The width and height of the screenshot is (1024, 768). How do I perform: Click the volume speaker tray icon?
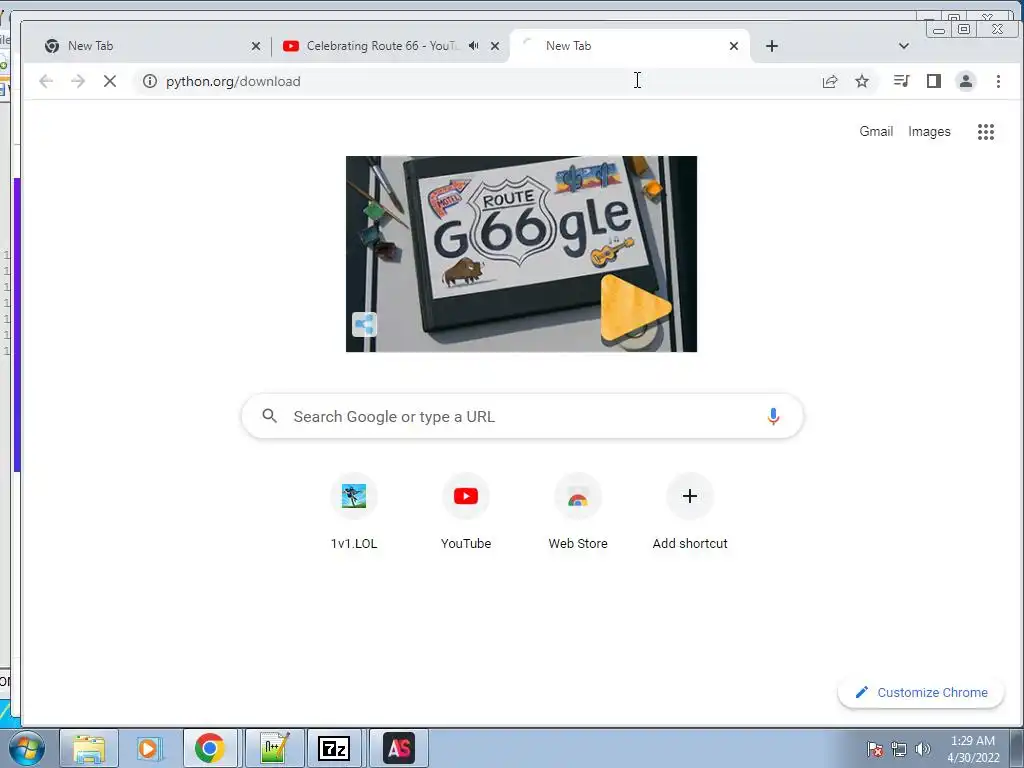tap(923, 749)
